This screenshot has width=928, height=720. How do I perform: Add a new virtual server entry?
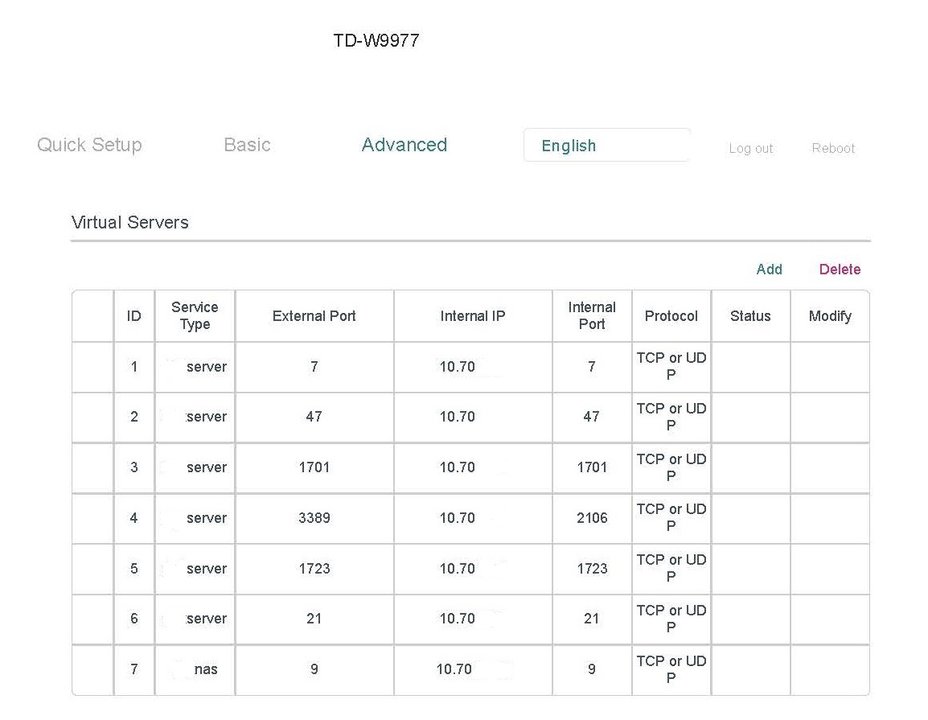769,270
